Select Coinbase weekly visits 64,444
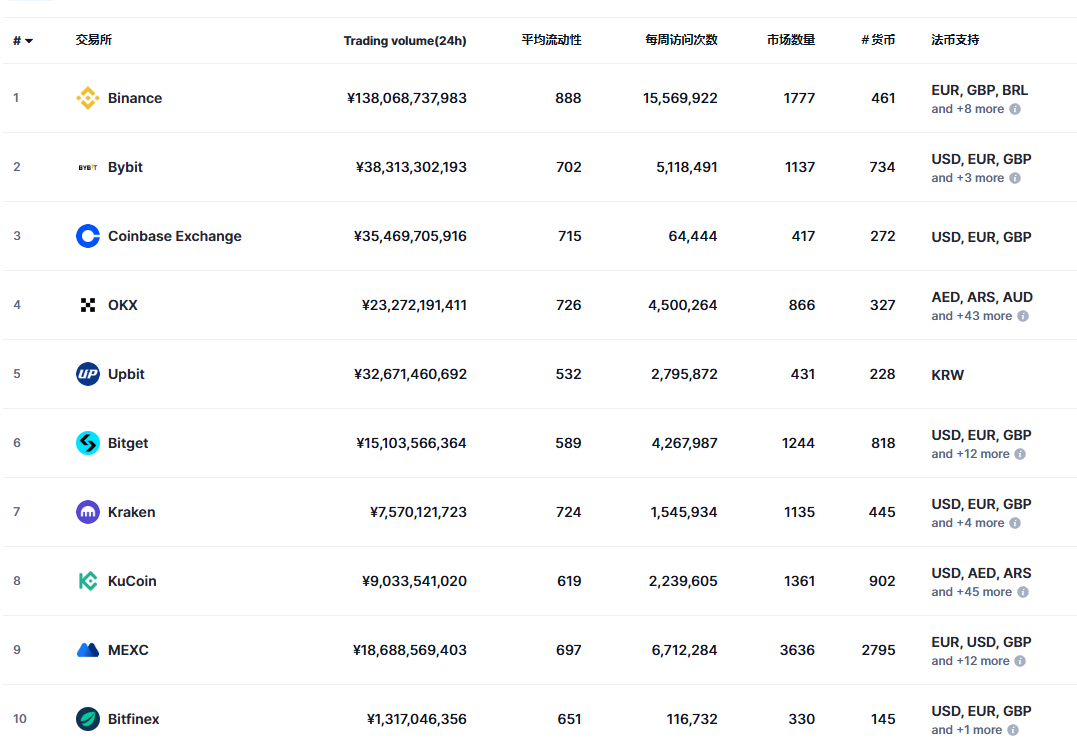The image size is (1077, 746). pos(692,236)
